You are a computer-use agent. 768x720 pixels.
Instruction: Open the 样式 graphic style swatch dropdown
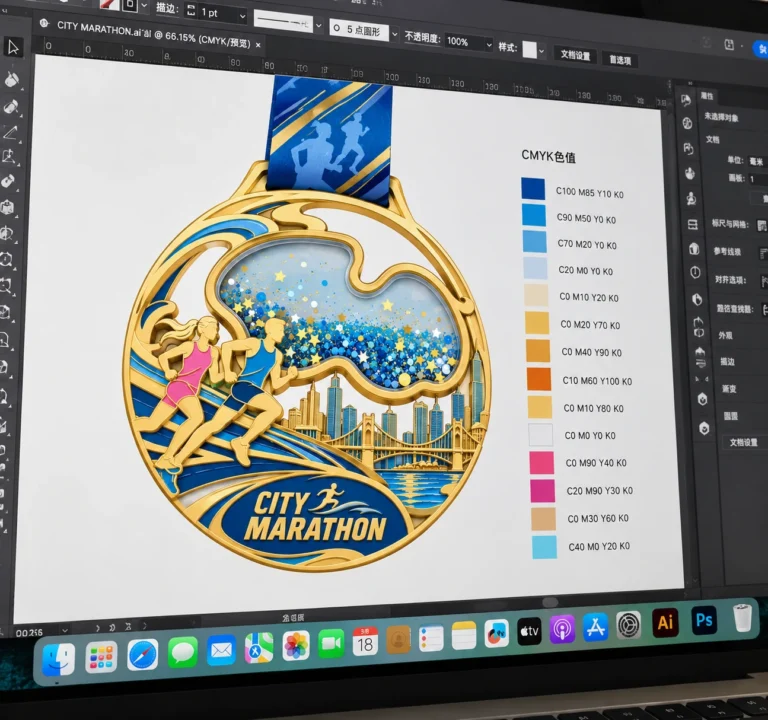pyautogui.click(x=541, y=50)
